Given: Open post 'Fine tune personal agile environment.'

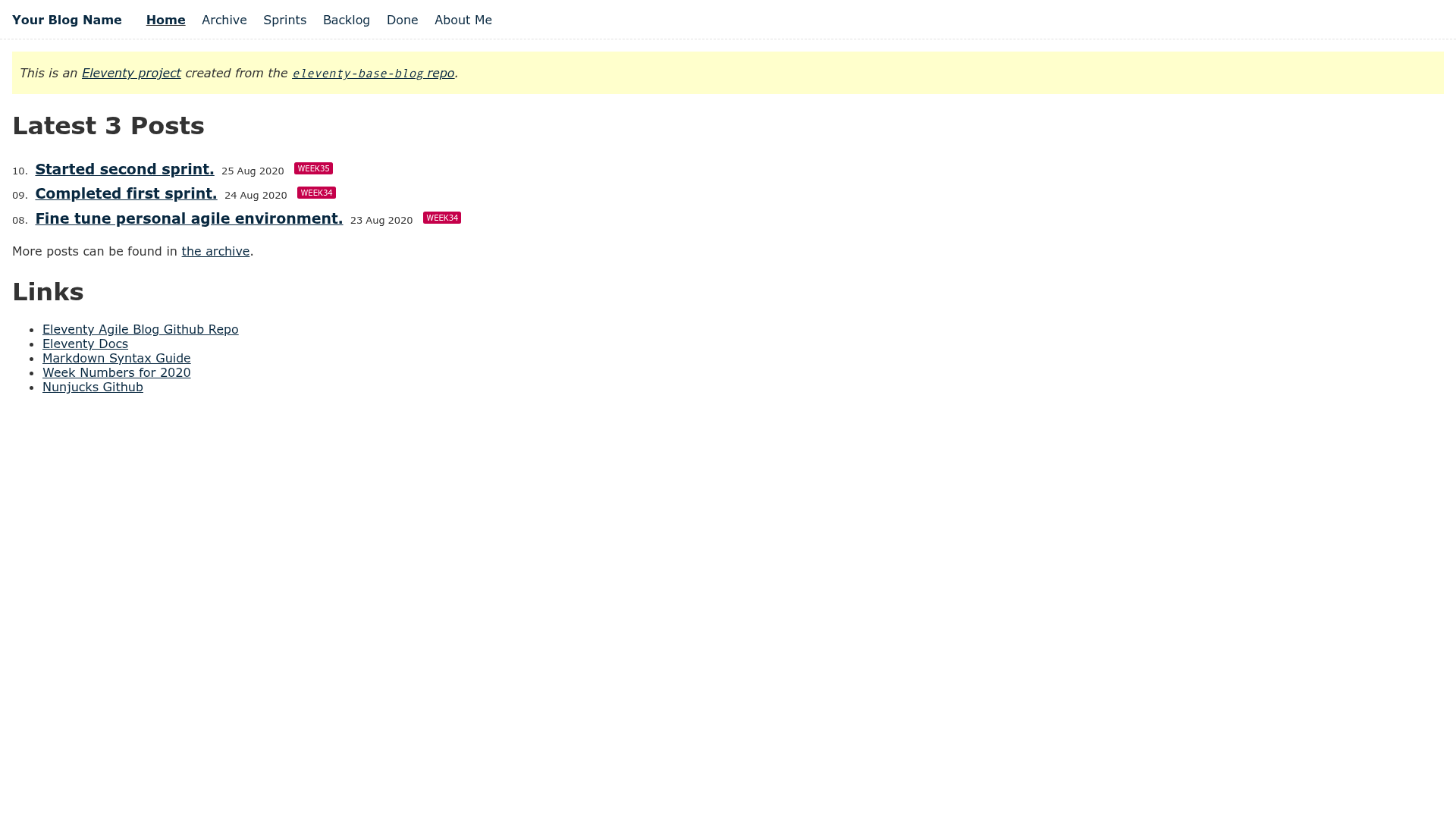Looking at the screenshot, I should pyautogui.click(x=189, y=218).
